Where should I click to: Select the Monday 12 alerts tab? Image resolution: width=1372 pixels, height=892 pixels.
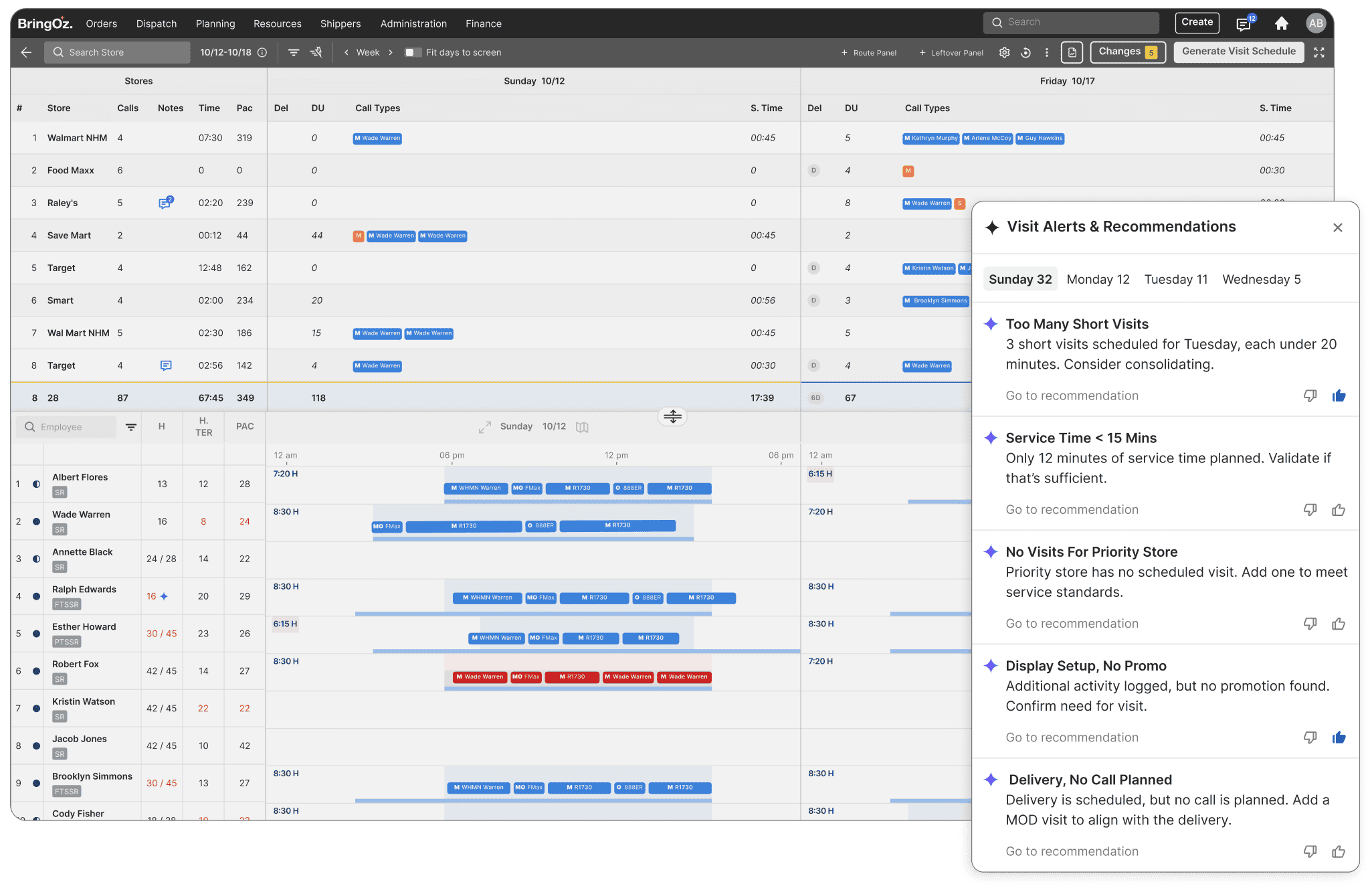[x=1098, y=279]
